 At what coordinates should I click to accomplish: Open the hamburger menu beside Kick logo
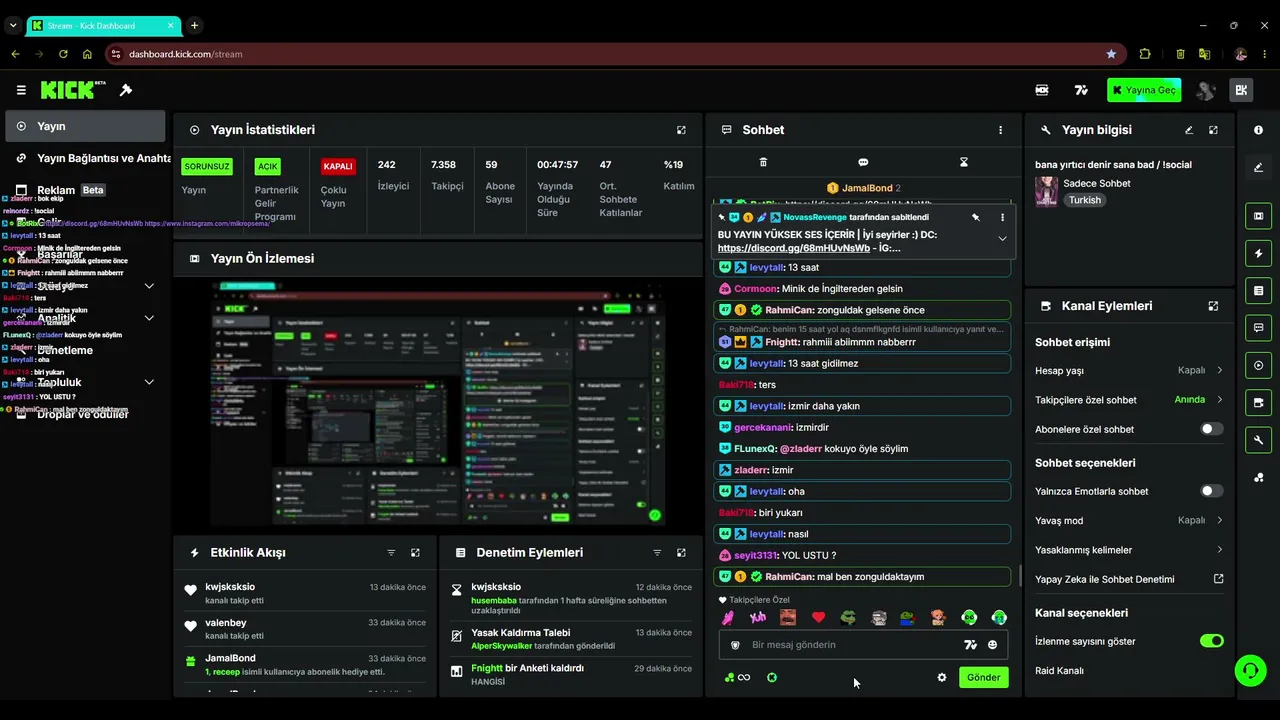21,90
